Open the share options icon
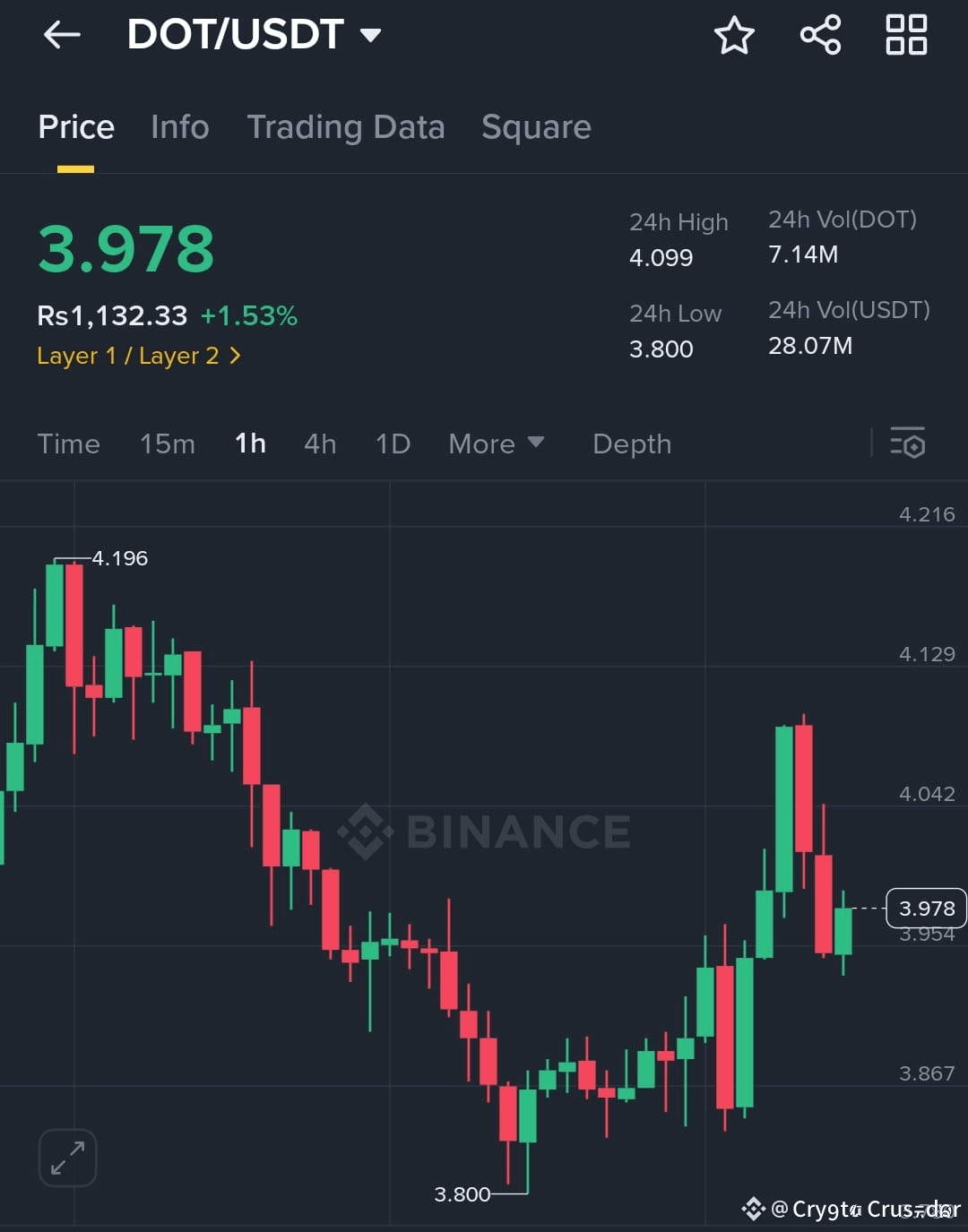Viewport: 968px width, 1232px height. pyautogui.click(x=819, y=36)
